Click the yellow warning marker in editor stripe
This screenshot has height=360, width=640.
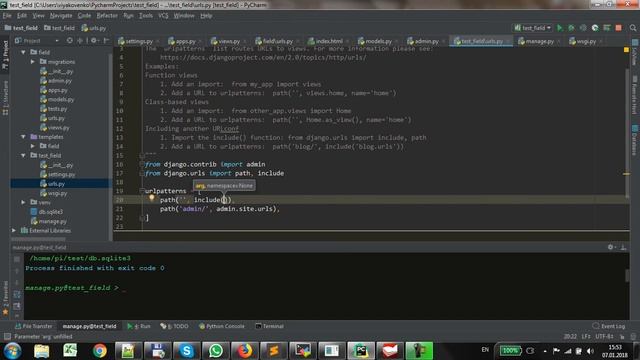click(626, 50)
